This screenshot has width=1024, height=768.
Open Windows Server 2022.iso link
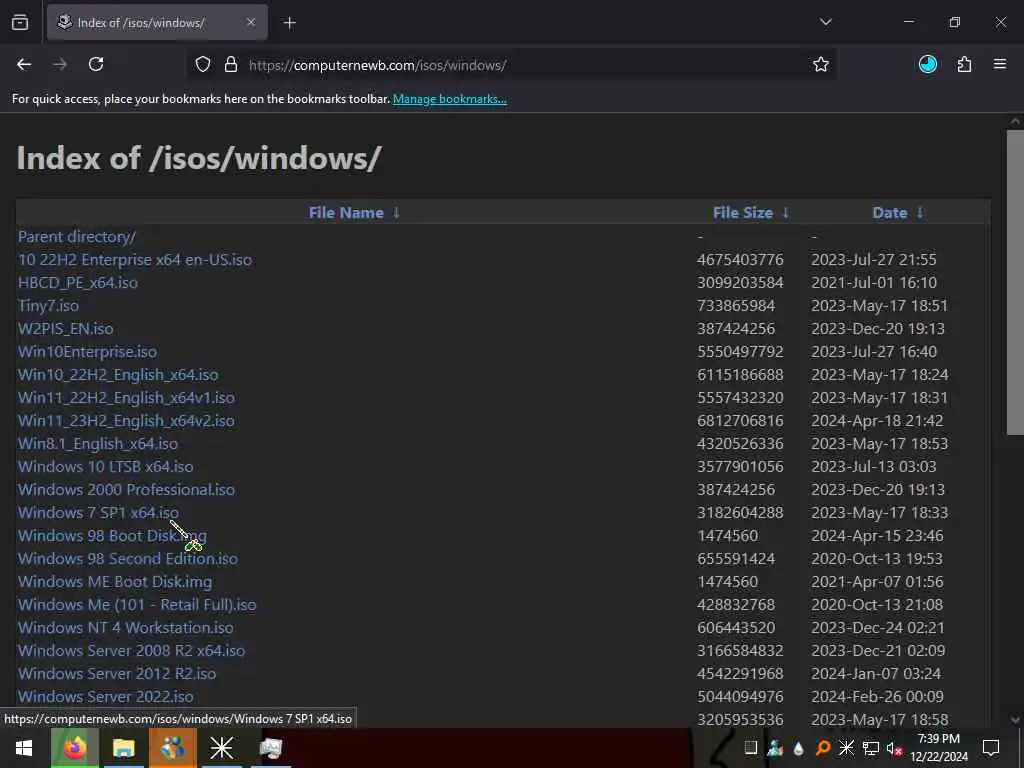105,696
